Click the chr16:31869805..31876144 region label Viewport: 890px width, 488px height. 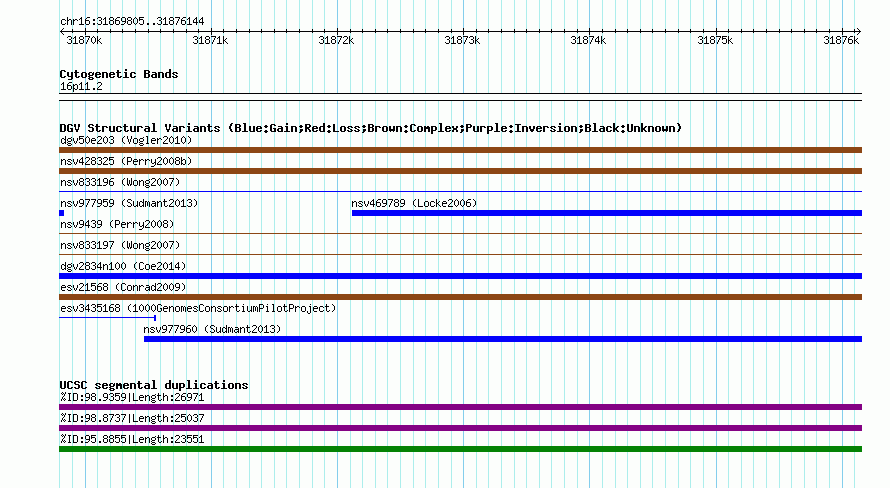[x=132, y=21]
